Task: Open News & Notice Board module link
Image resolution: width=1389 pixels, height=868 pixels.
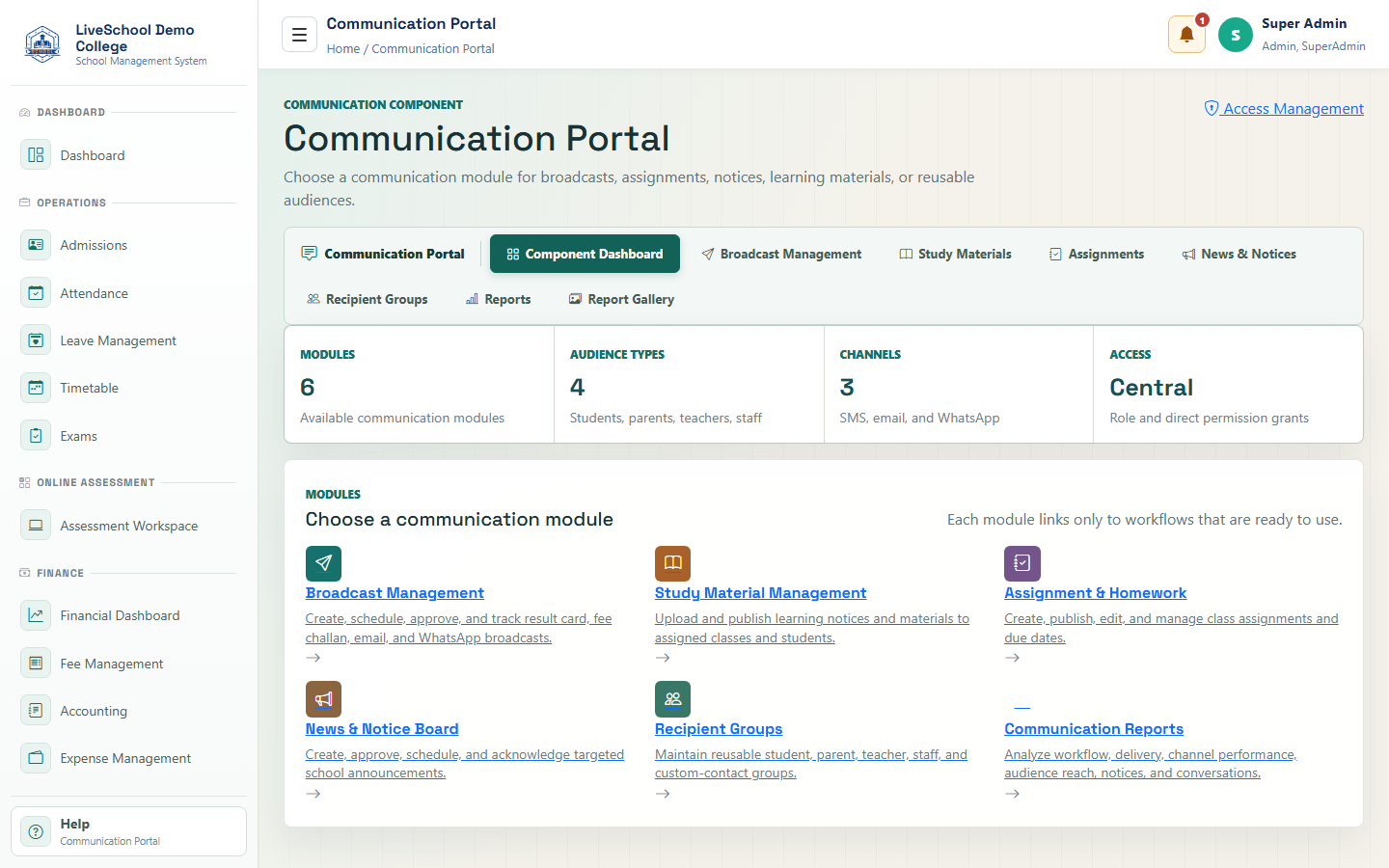Action: pos(382,728)
